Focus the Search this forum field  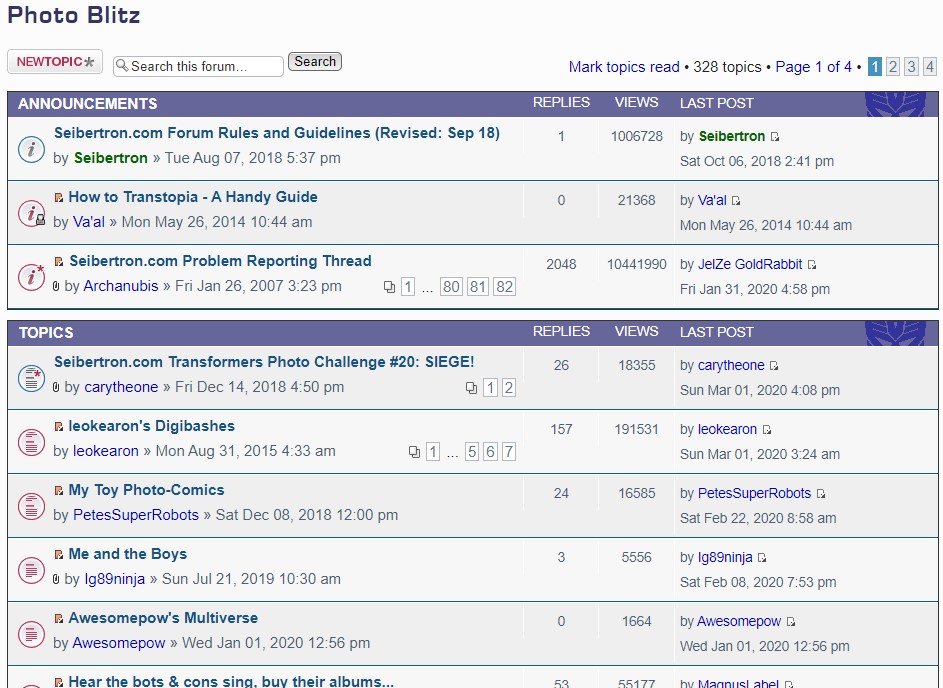(x=198, y=66)
